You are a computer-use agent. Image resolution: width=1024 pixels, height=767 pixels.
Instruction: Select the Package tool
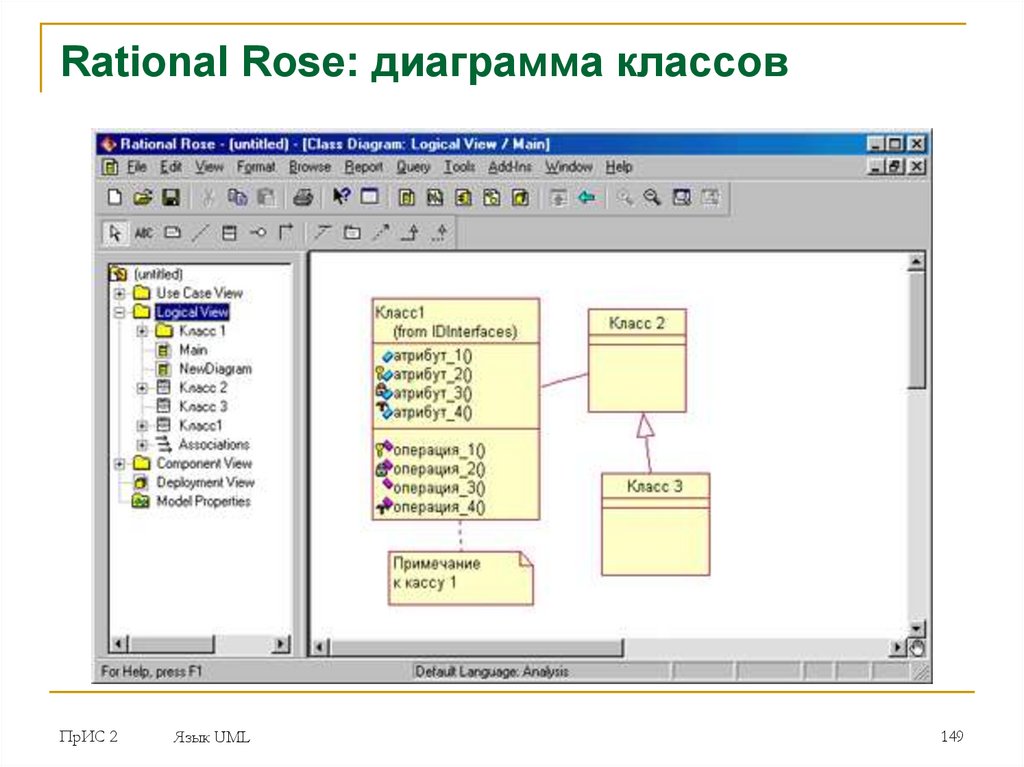click(352, 233)
